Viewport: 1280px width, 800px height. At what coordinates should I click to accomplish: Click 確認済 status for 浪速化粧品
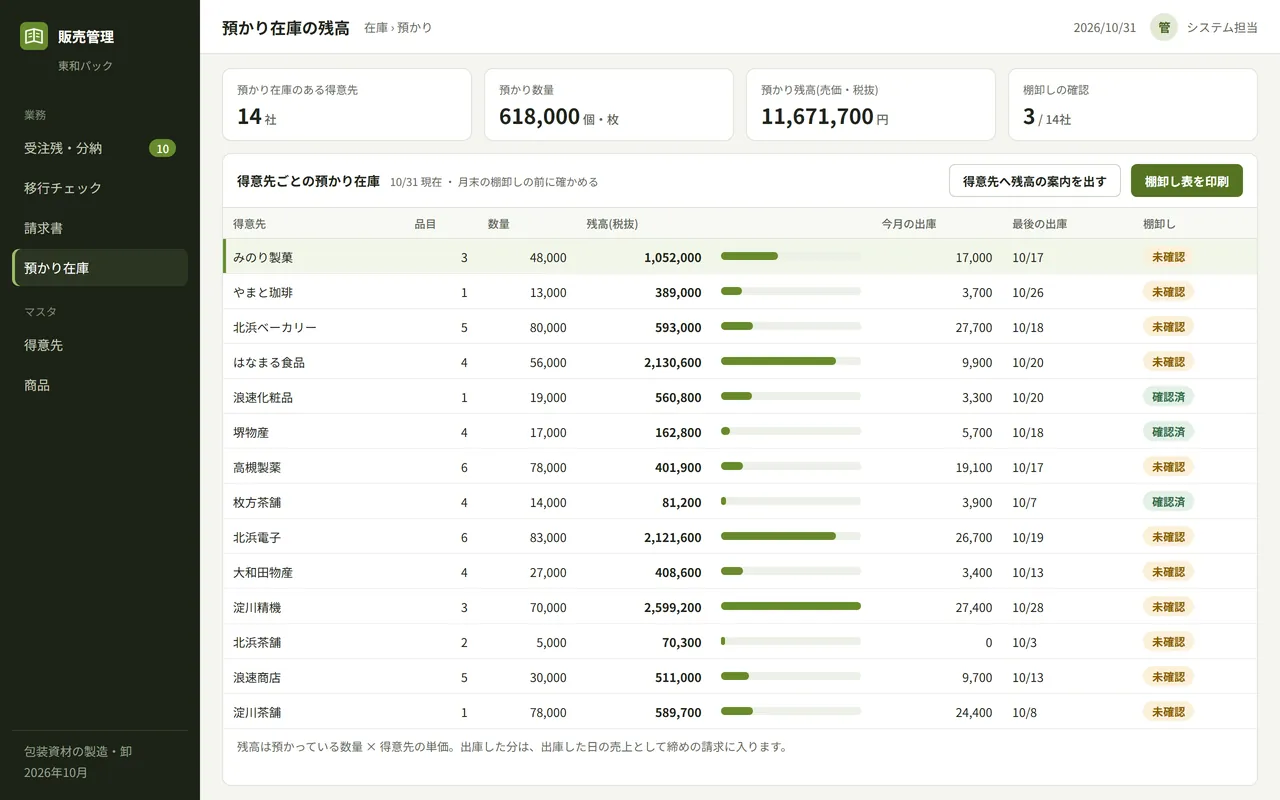1168,397
